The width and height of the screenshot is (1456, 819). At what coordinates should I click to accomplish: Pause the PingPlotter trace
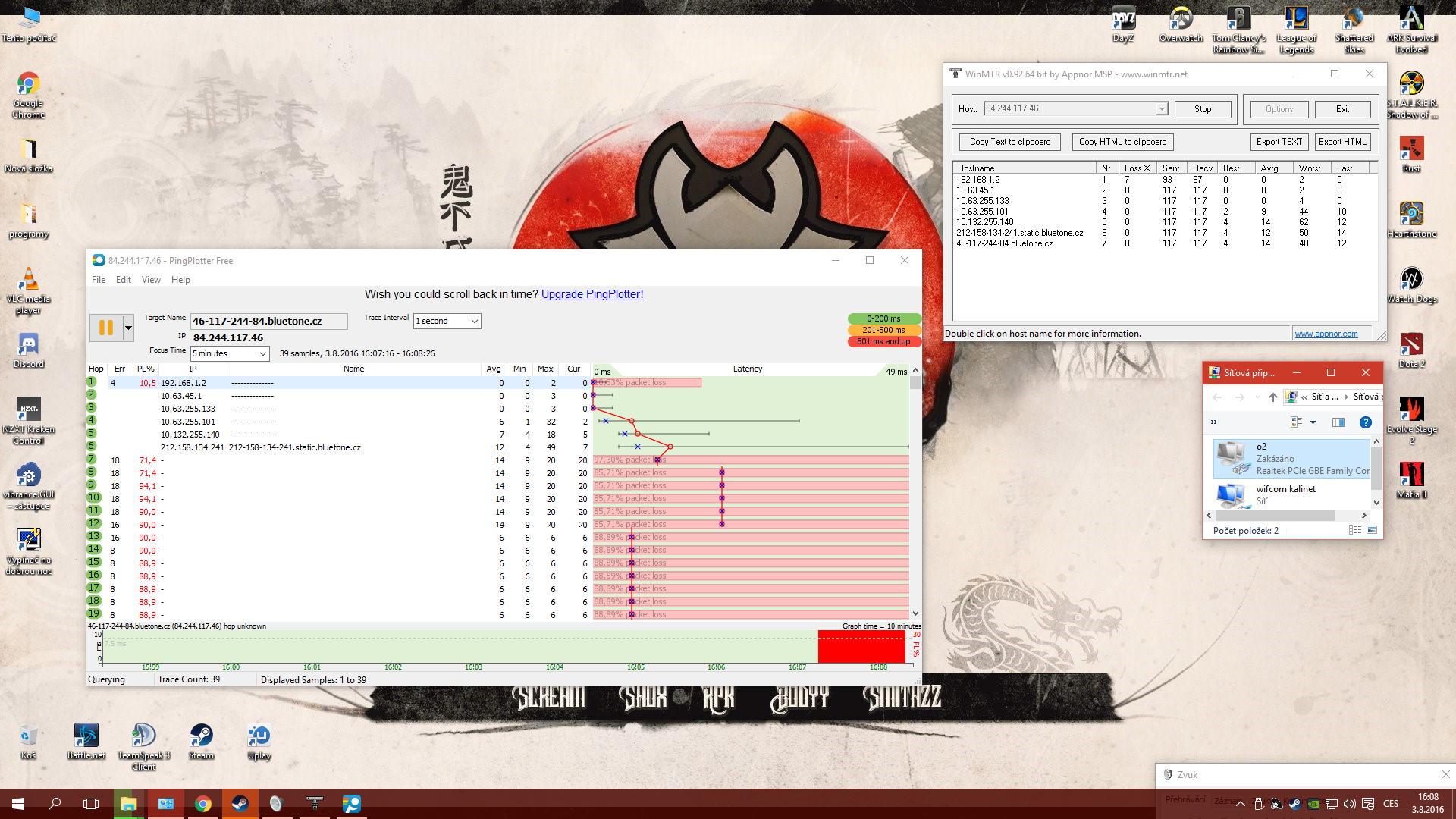point(106,328)
